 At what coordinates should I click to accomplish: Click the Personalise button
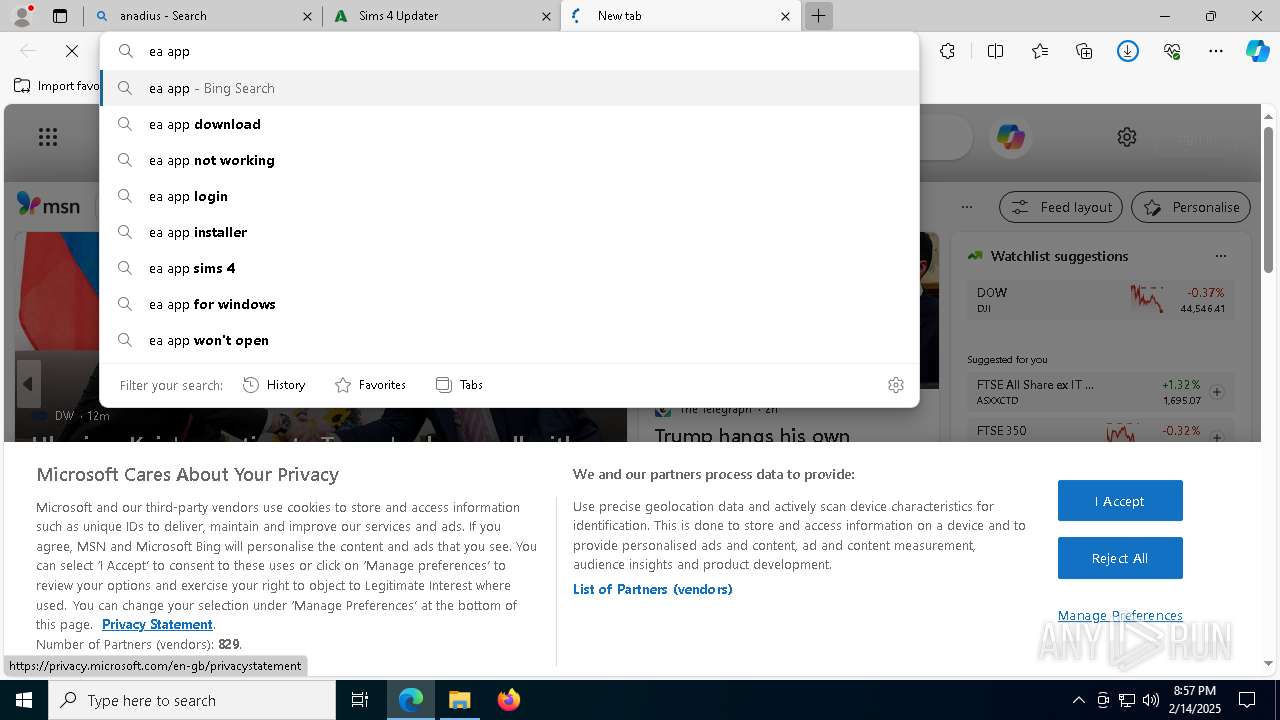pos(1191,207)
